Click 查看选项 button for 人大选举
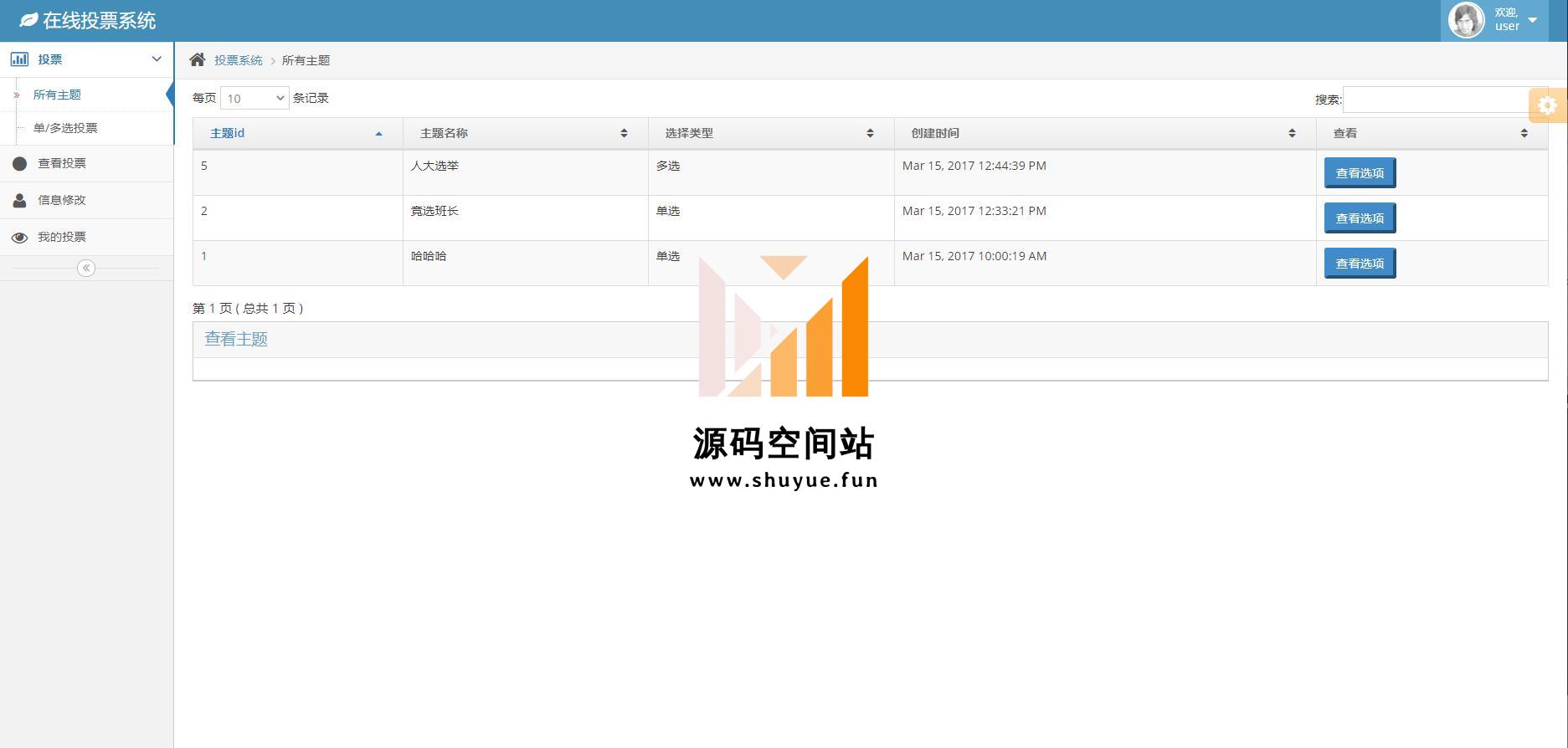This screenshot has height=748, width=1568. point(1360,173)
